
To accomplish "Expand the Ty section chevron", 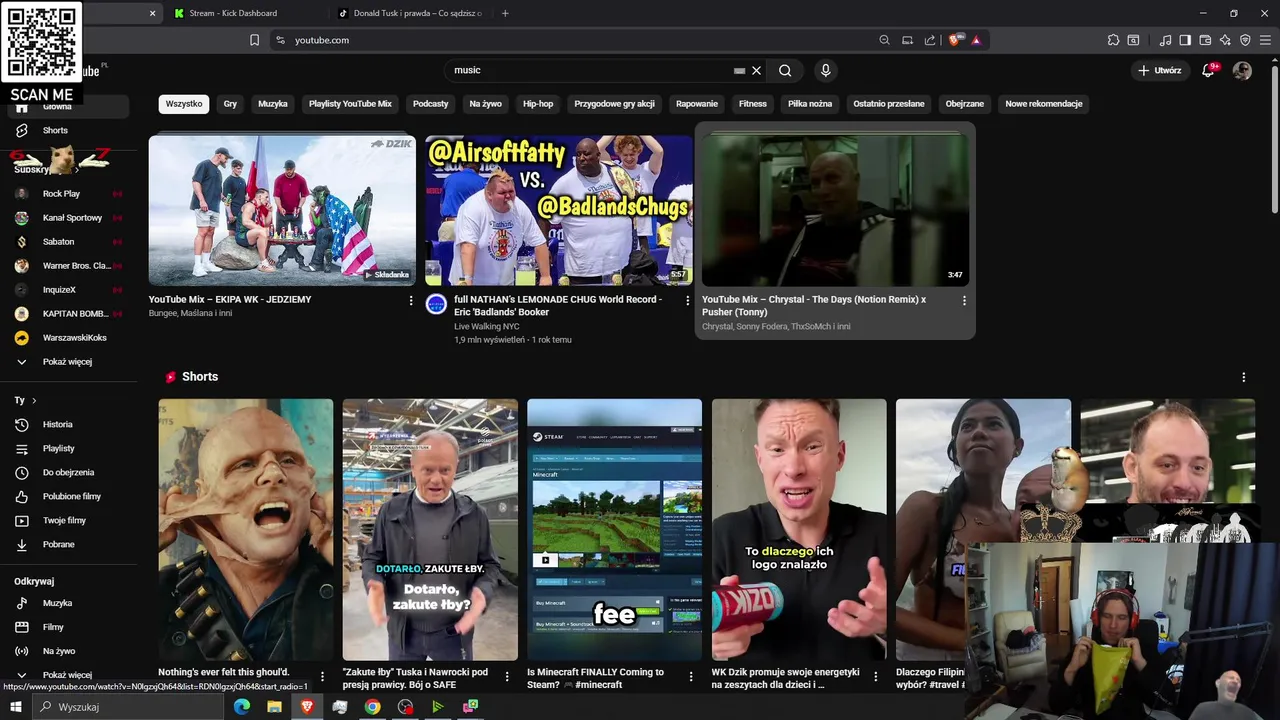I will click(34, 400).
